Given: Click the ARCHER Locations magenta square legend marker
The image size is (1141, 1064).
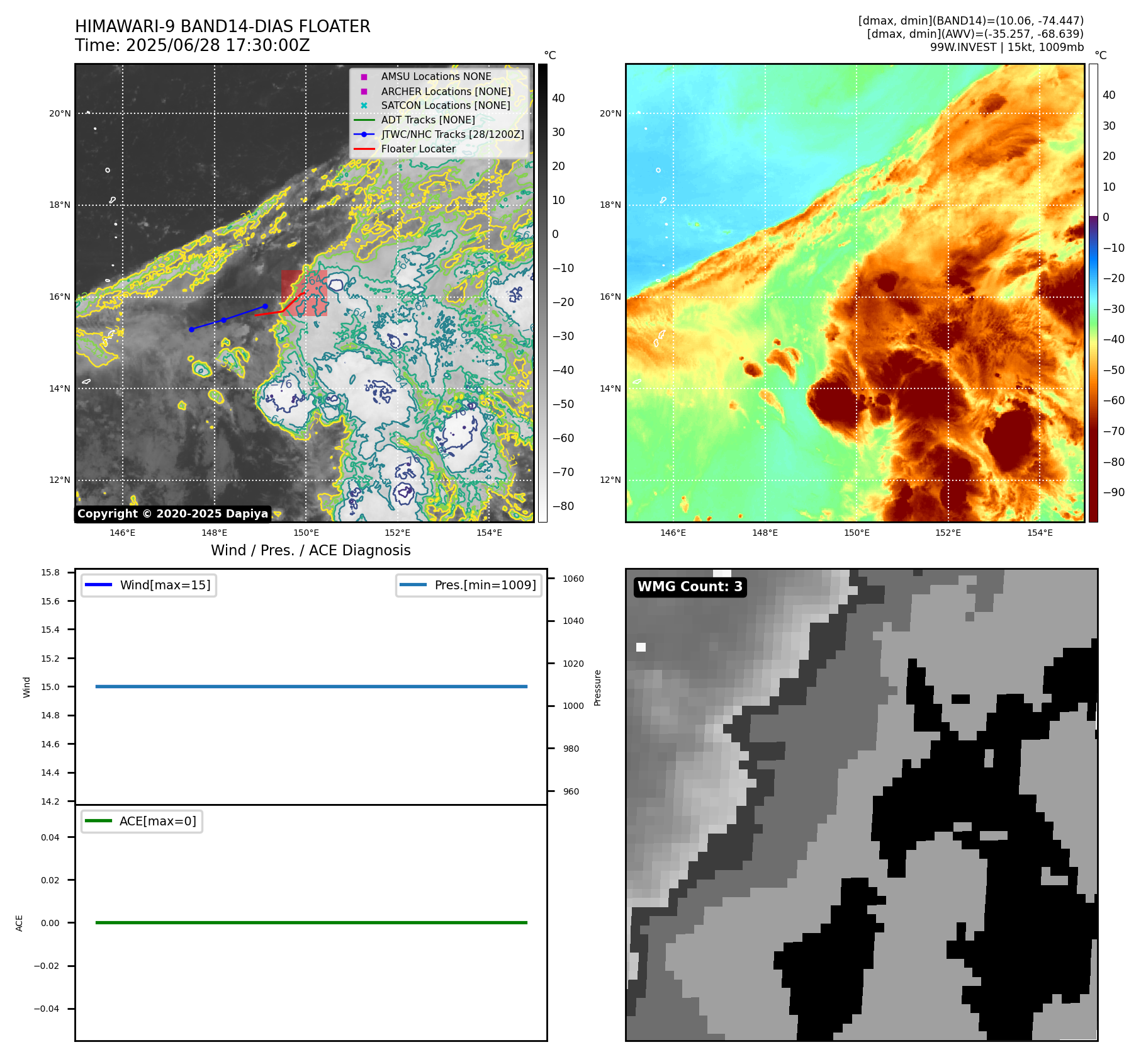Looking at the screenshot, I should [x=364, y=91].
